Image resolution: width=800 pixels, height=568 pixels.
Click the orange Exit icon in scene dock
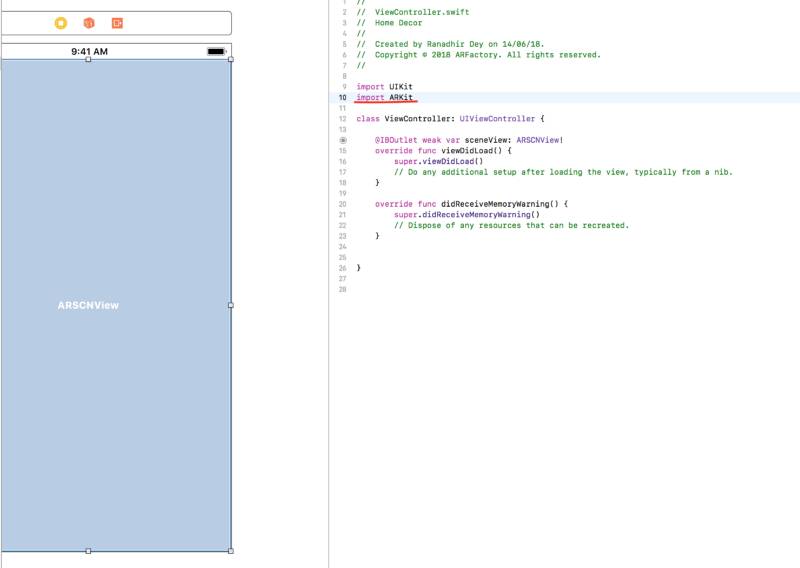point(117,23)
